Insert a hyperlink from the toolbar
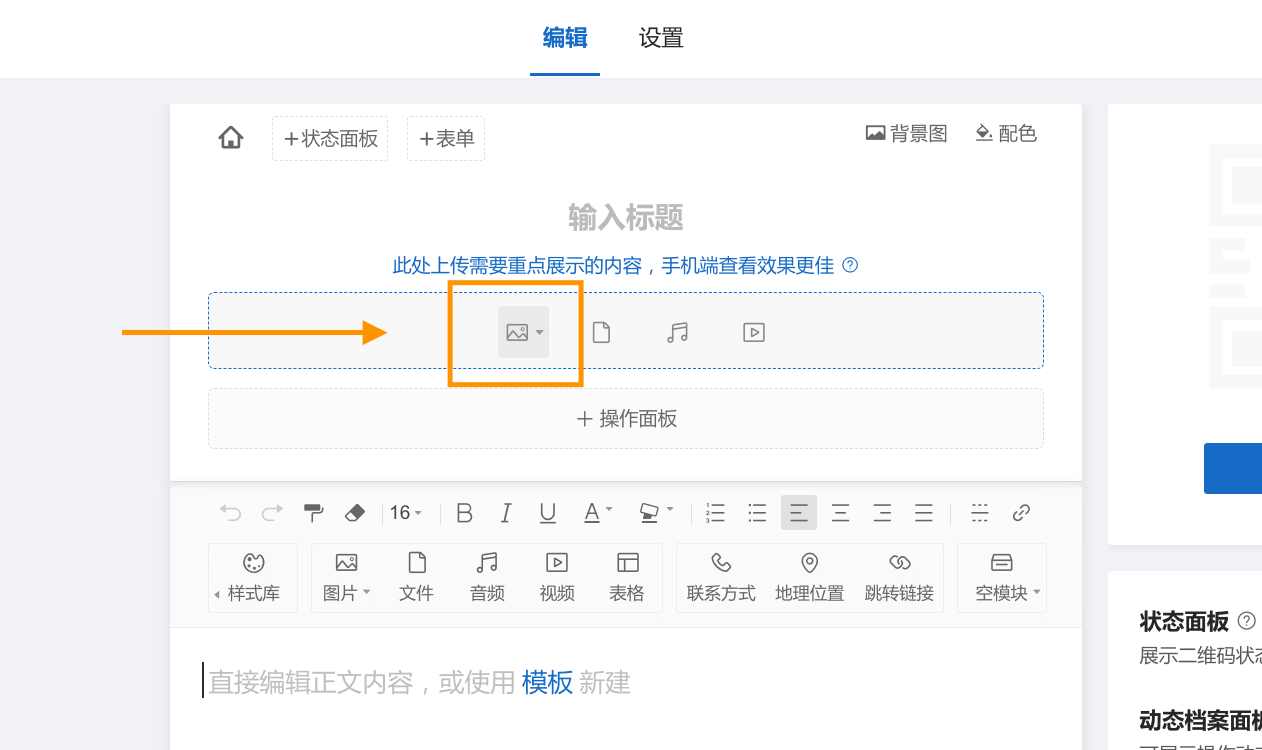Image resolution: width=1262 pixels, height=750 pixels. [1021, 513]
